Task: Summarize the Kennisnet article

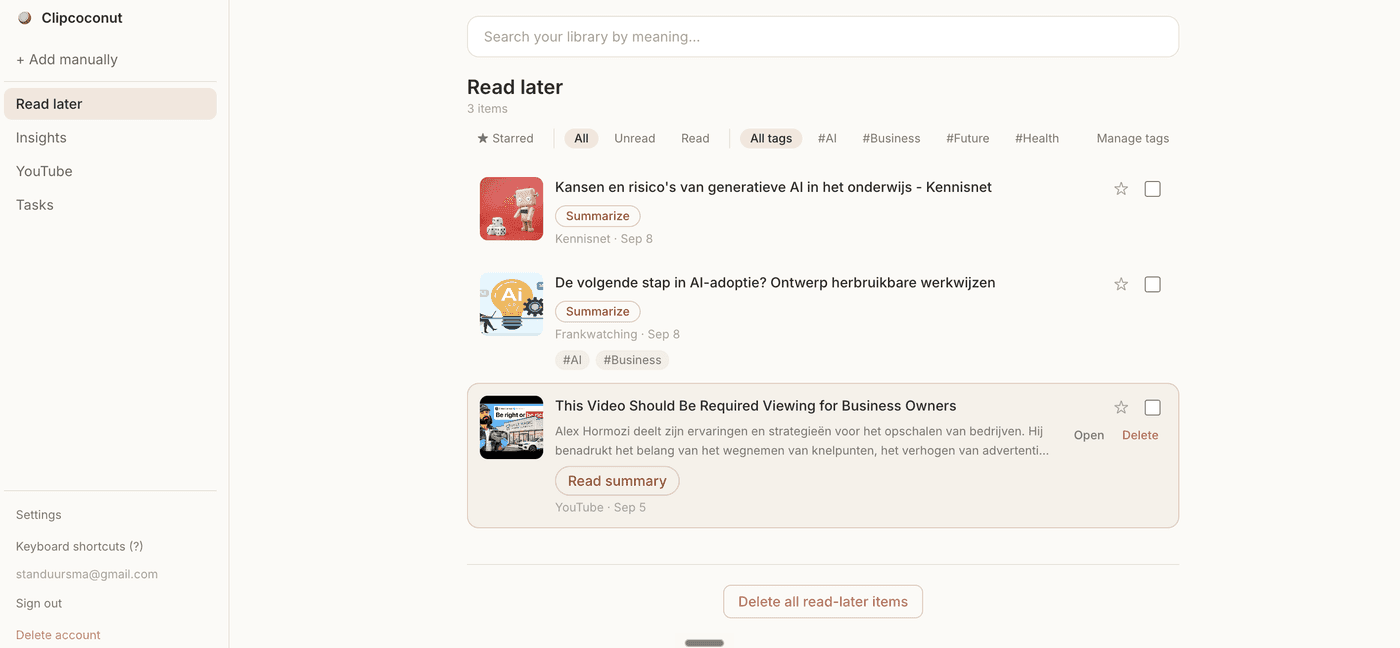Action: [x=598, y=216]
